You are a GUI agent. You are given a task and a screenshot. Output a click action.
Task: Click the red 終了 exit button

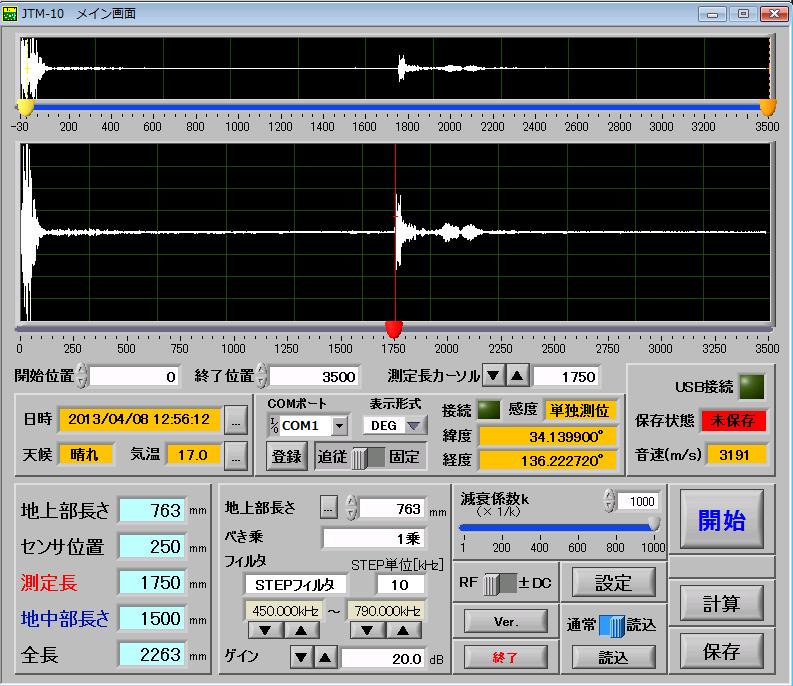point(505,657)
